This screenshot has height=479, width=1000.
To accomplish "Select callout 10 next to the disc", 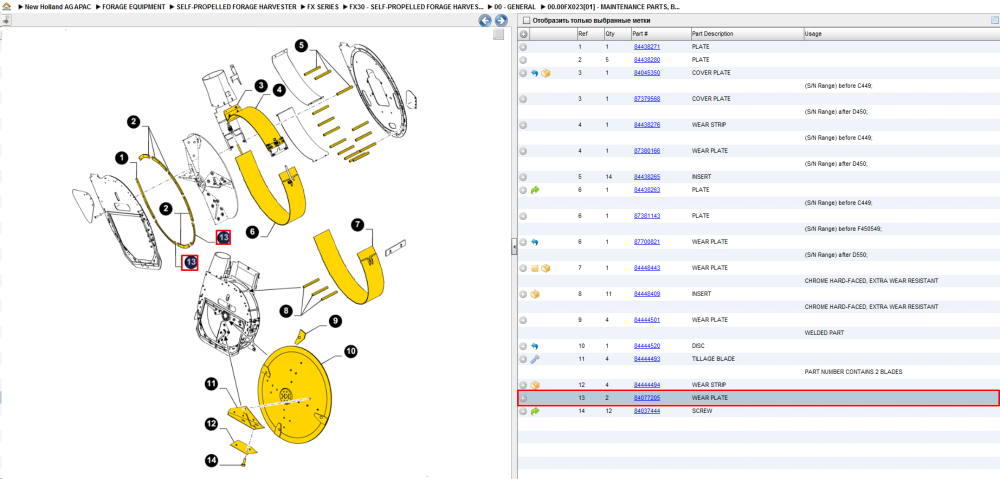I will (x=351, y=351).
